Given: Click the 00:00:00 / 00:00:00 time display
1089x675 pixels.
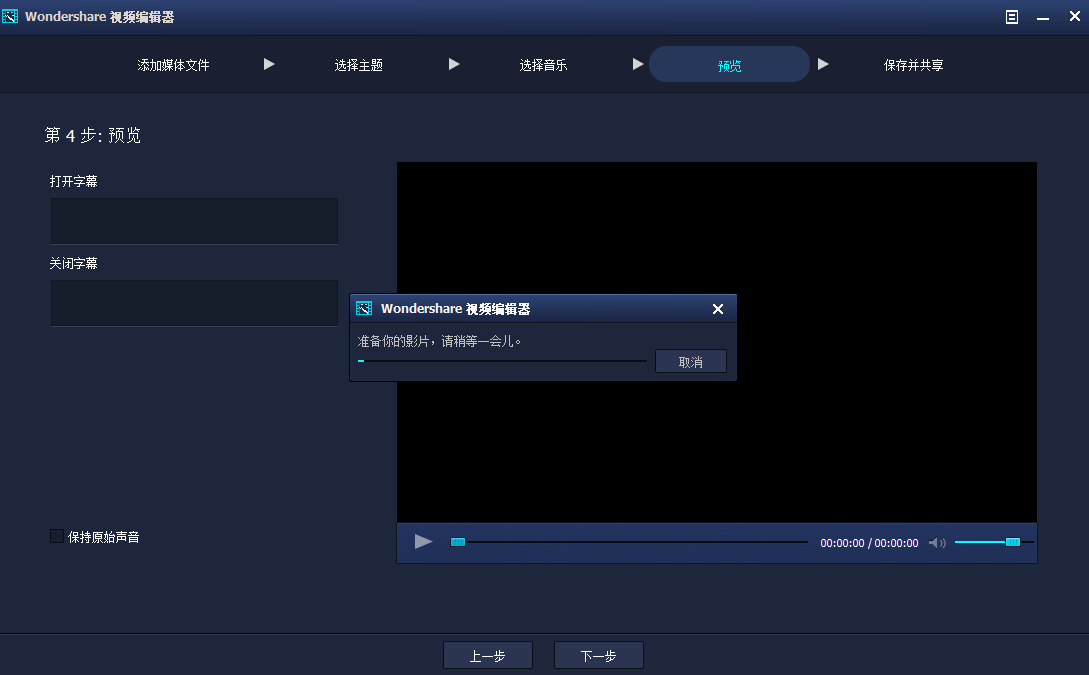Looking at the screenshot, I should pos(869,543).
